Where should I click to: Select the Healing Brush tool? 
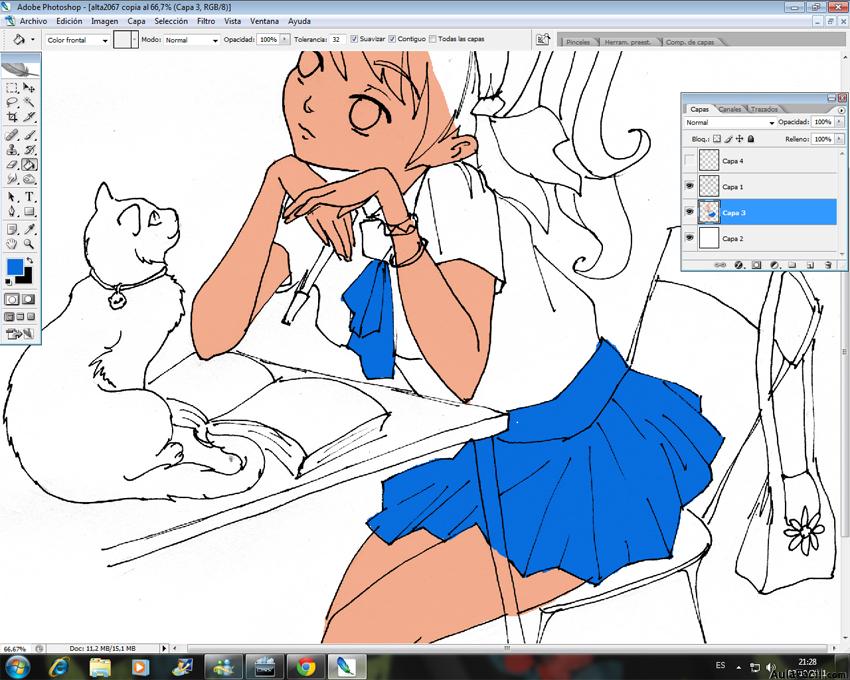[x=12, y=135]
